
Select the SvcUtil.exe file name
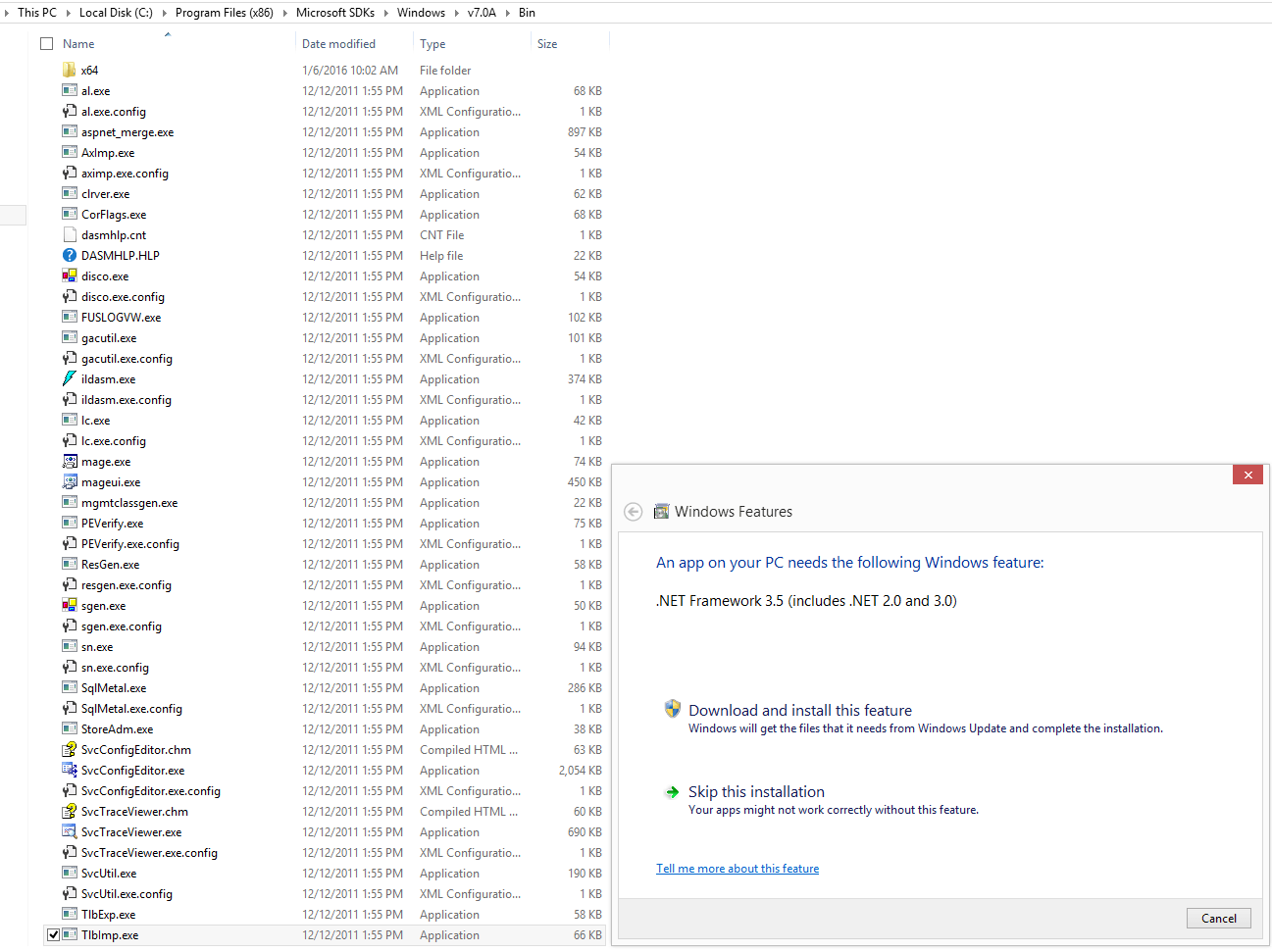pos(109,874)
